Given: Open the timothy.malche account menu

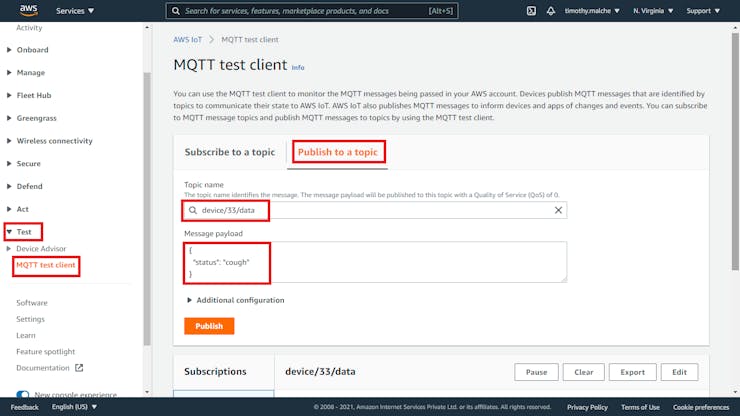Looking at the screenshot, I should pos(592,11).
